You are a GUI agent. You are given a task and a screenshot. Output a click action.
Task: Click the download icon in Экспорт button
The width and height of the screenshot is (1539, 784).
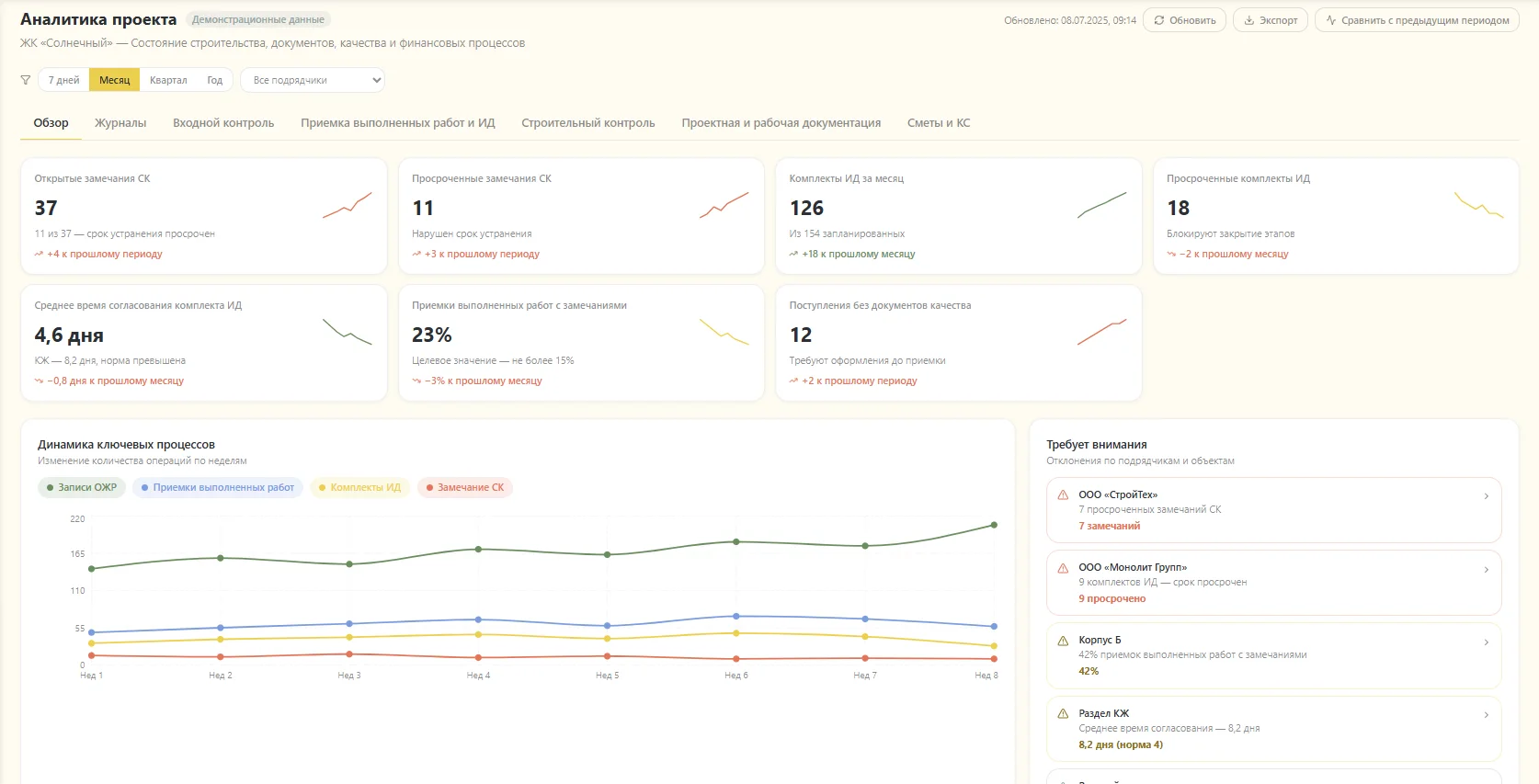click(x=1249, y=20)
